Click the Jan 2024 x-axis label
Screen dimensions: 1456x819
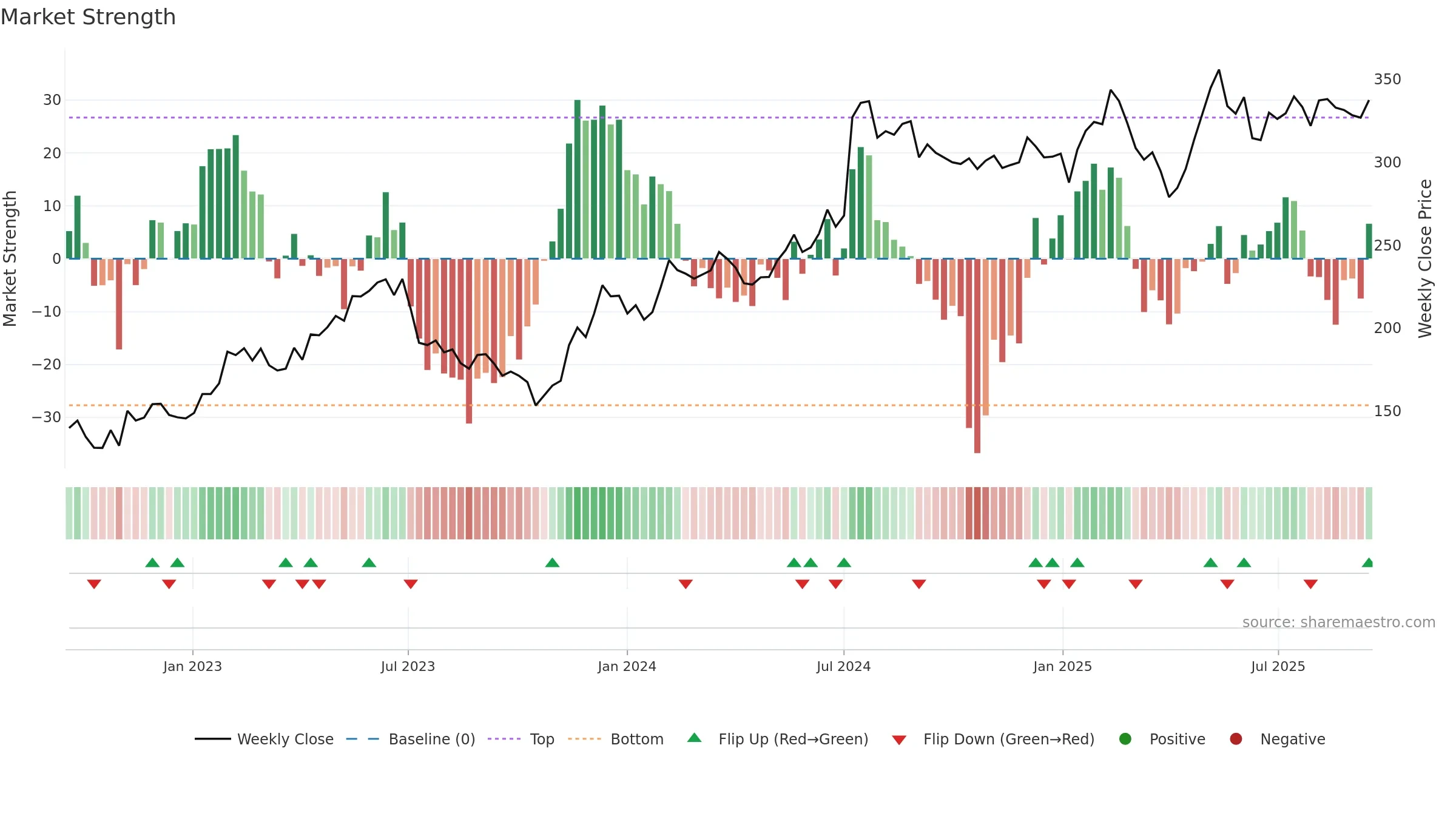tap(627, 667)
